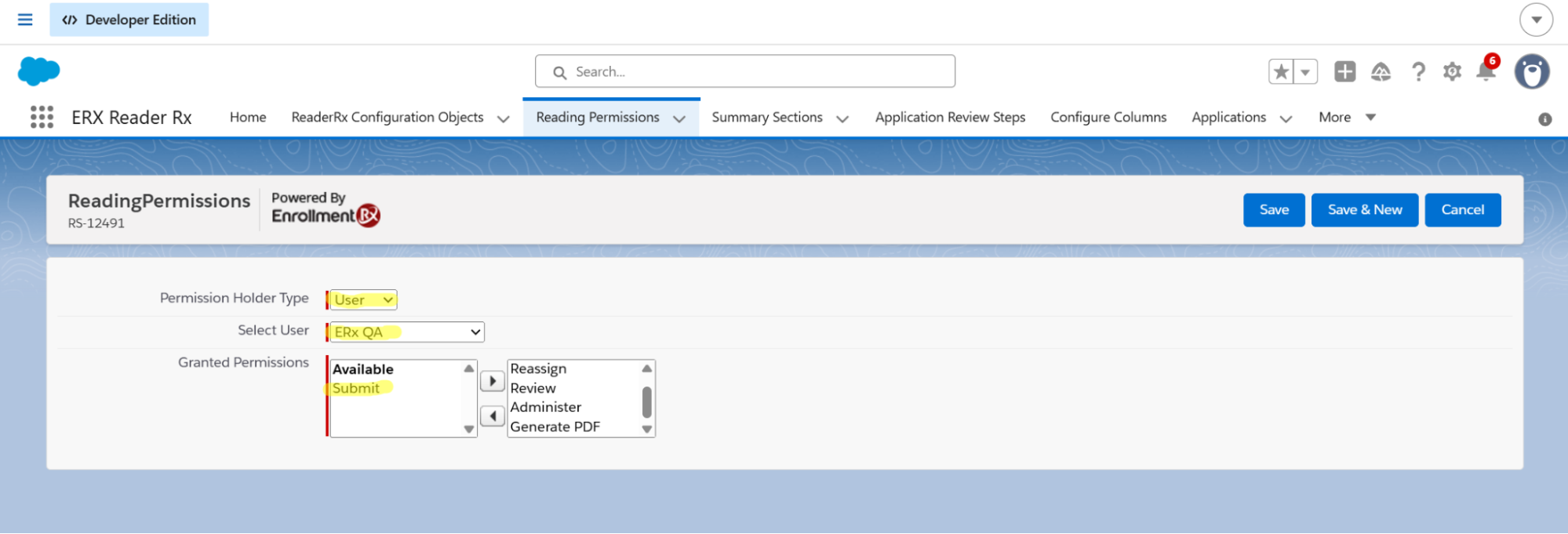This screenshot has height=534, width=1568.
Task: Open the user profile avatar
Action: coord(1532,71)
